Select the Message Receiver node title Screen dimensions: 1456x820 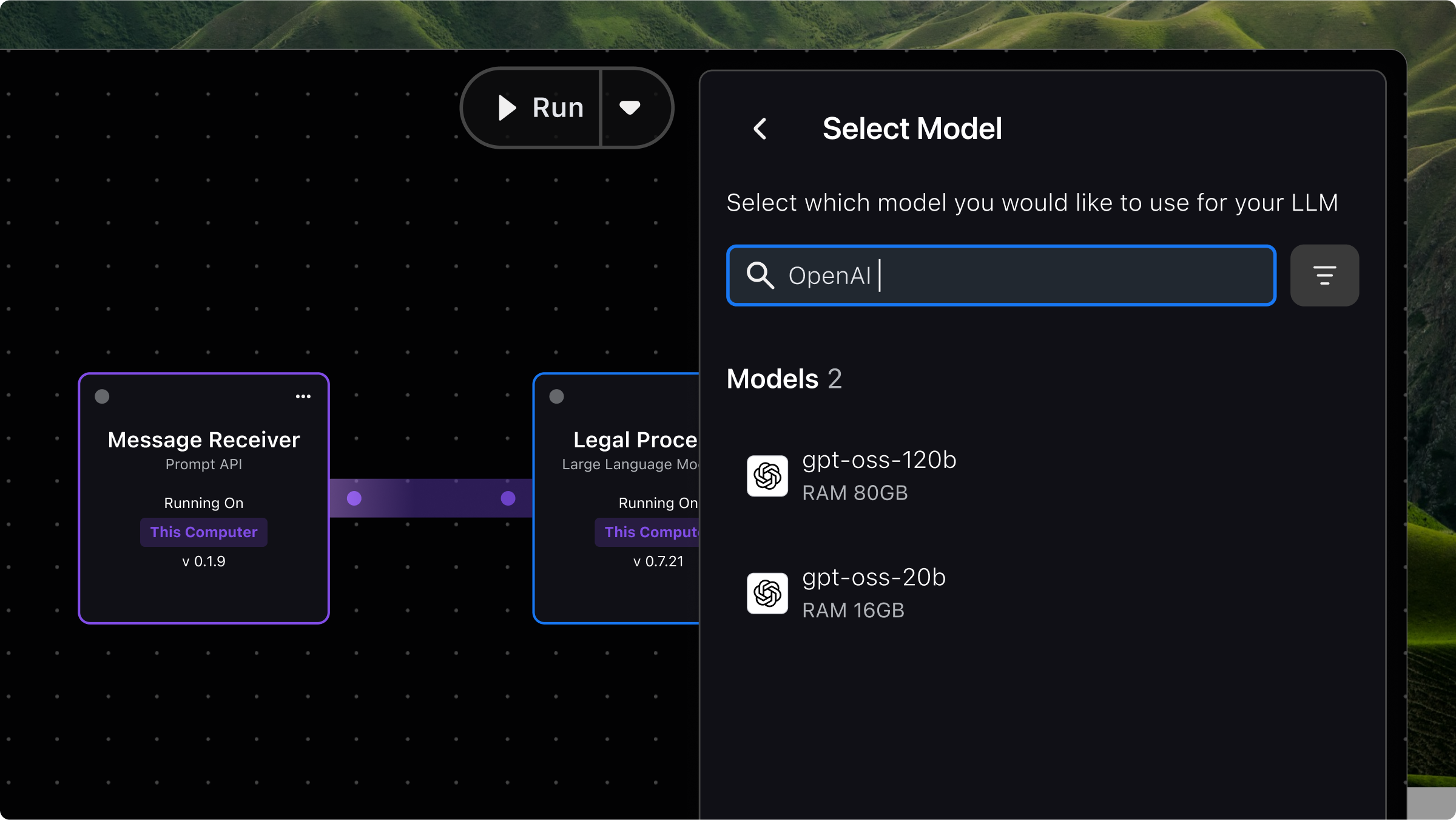point(204,439)
